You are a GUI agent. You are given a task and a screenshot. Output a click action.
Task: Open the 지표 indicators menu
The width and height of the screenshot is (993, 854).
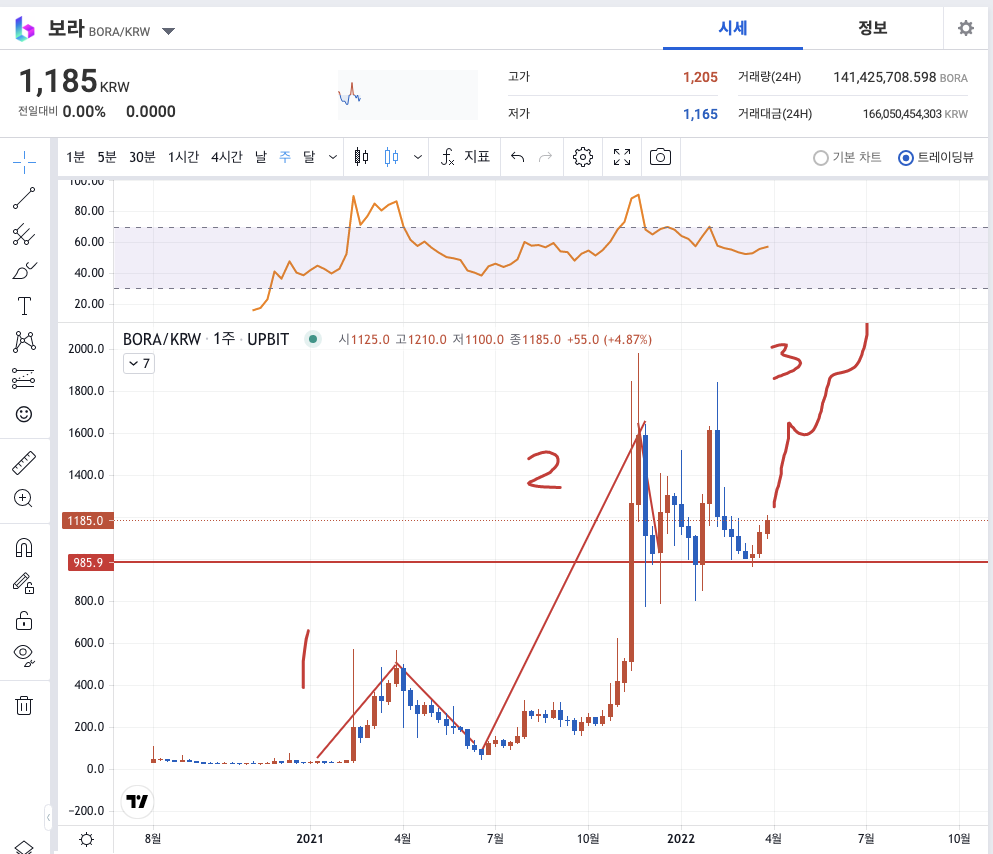466,157
